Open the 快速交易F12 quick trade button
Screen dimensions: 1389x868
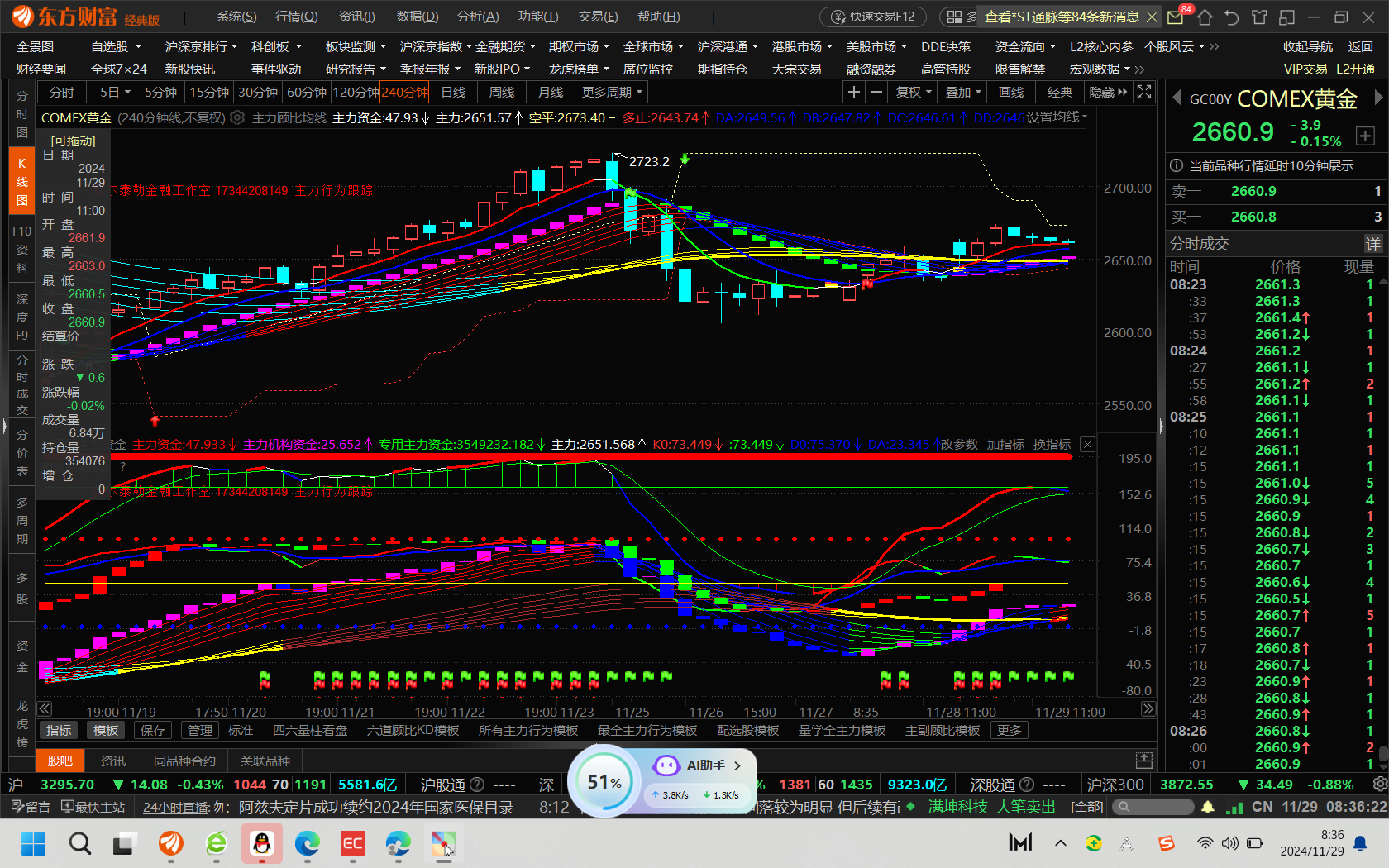point(873,17)
